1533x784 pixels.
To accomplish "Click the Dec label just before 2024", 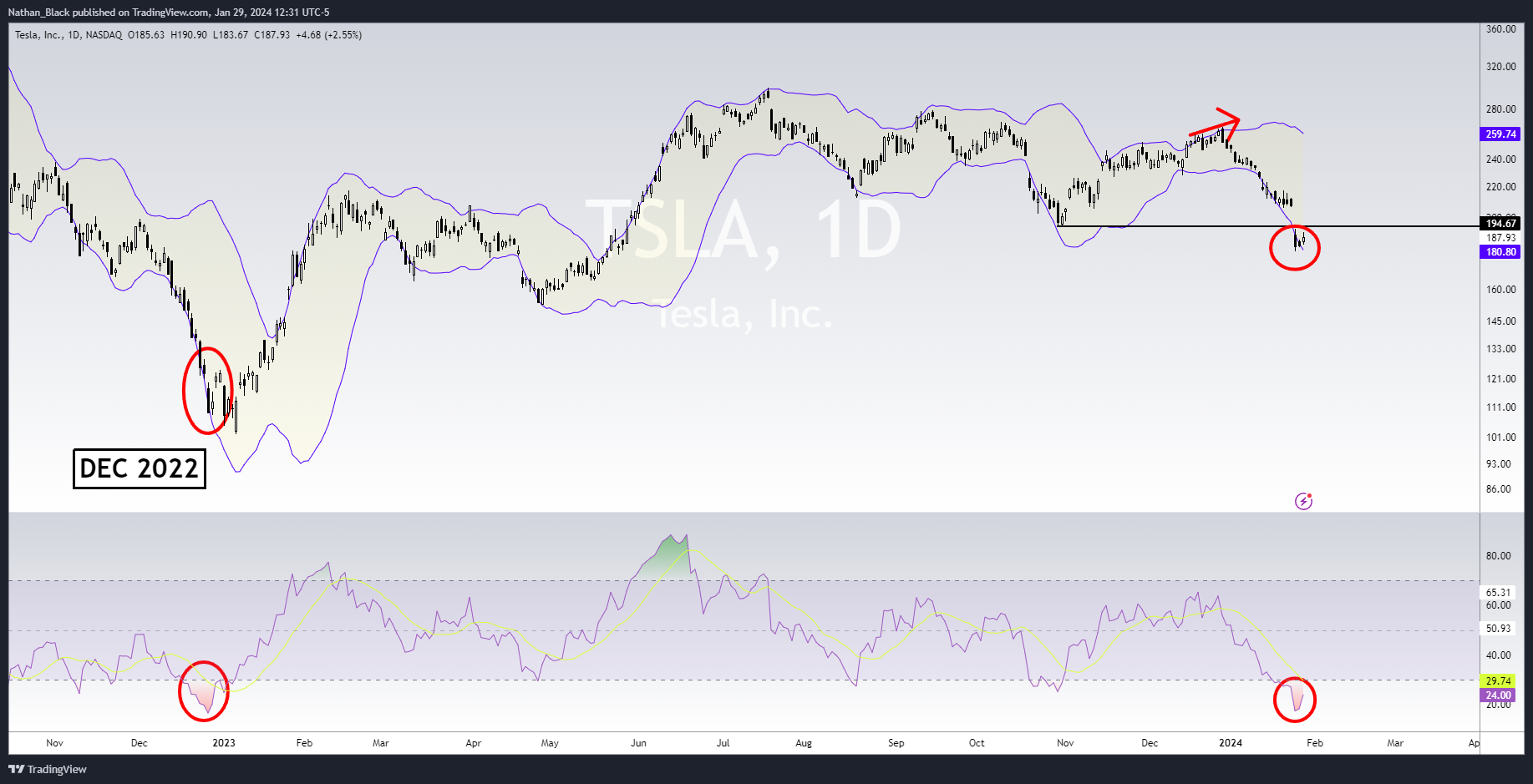I will pyautogui.click(x=1150, y=743).
